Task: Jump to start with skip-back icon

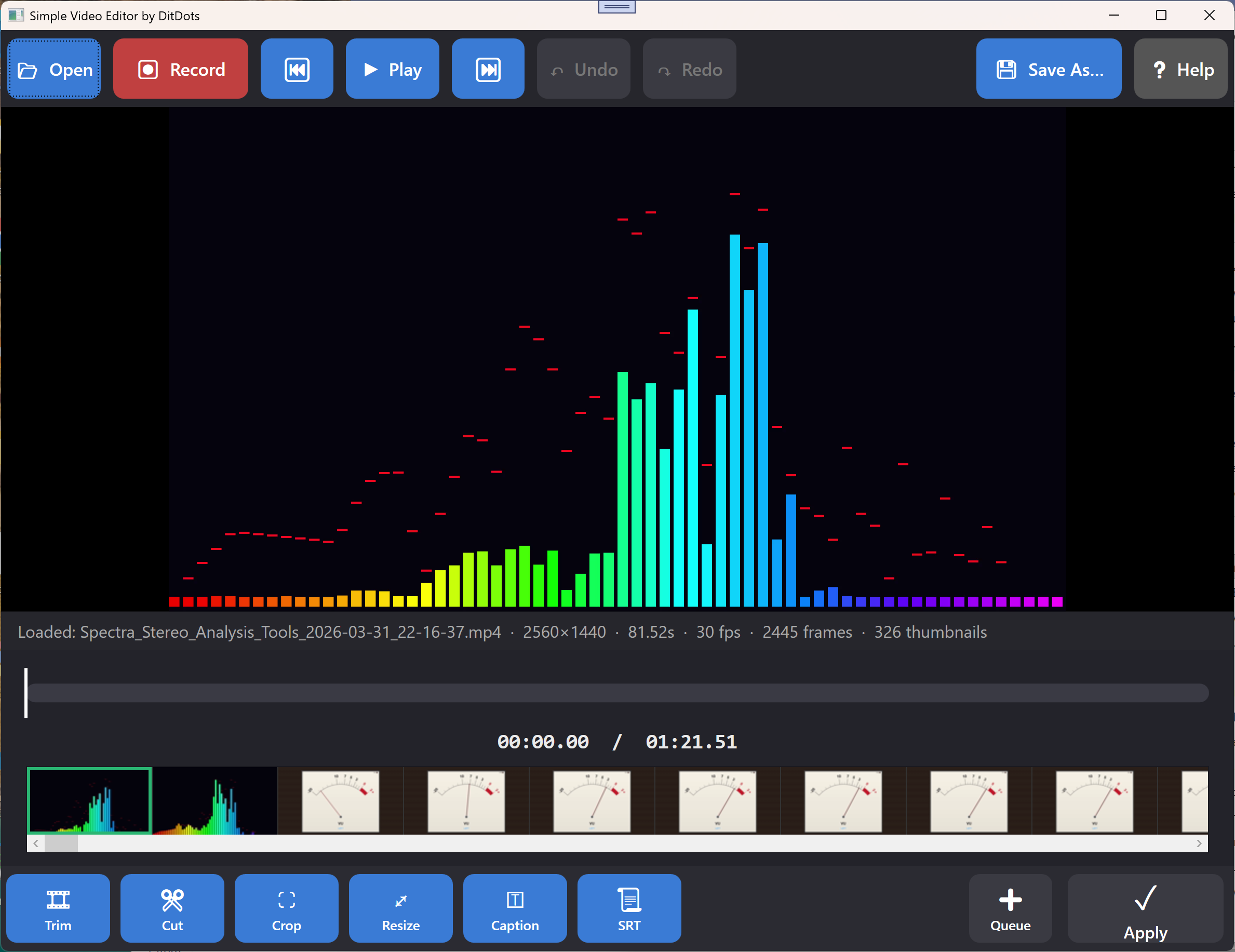Action: point(297,69)
